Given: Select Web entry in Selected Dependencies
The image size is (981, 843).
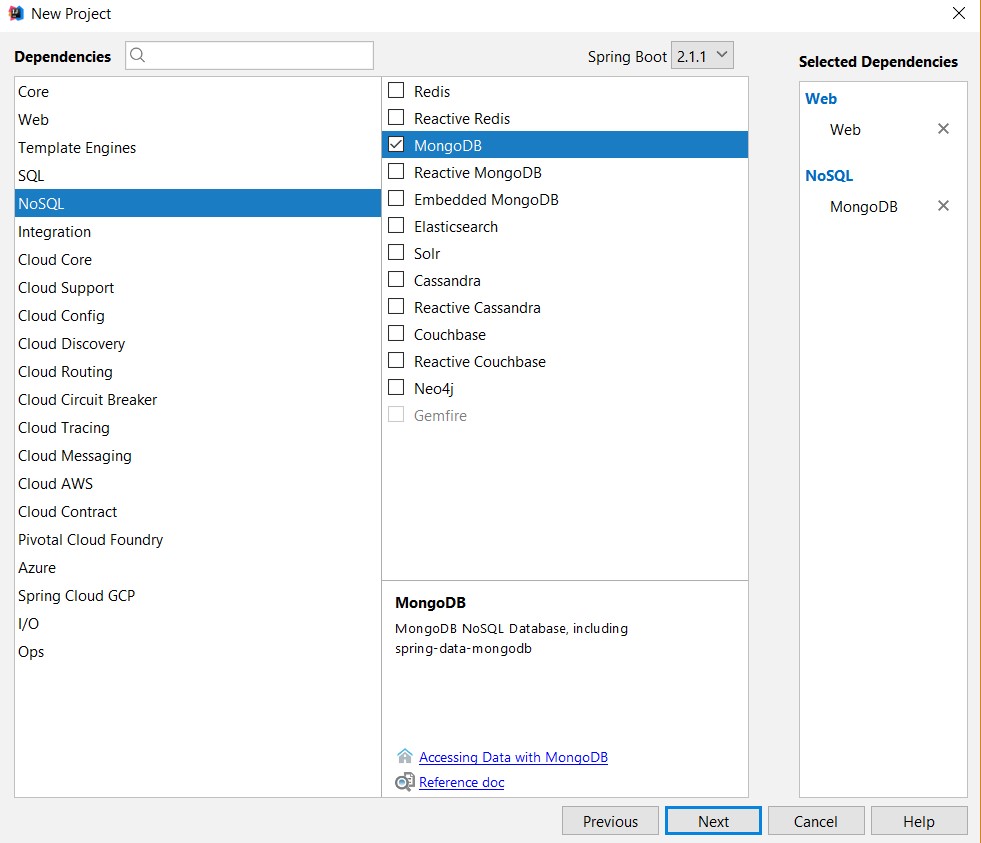Looking at the screenshot, I should coord(845,130).
